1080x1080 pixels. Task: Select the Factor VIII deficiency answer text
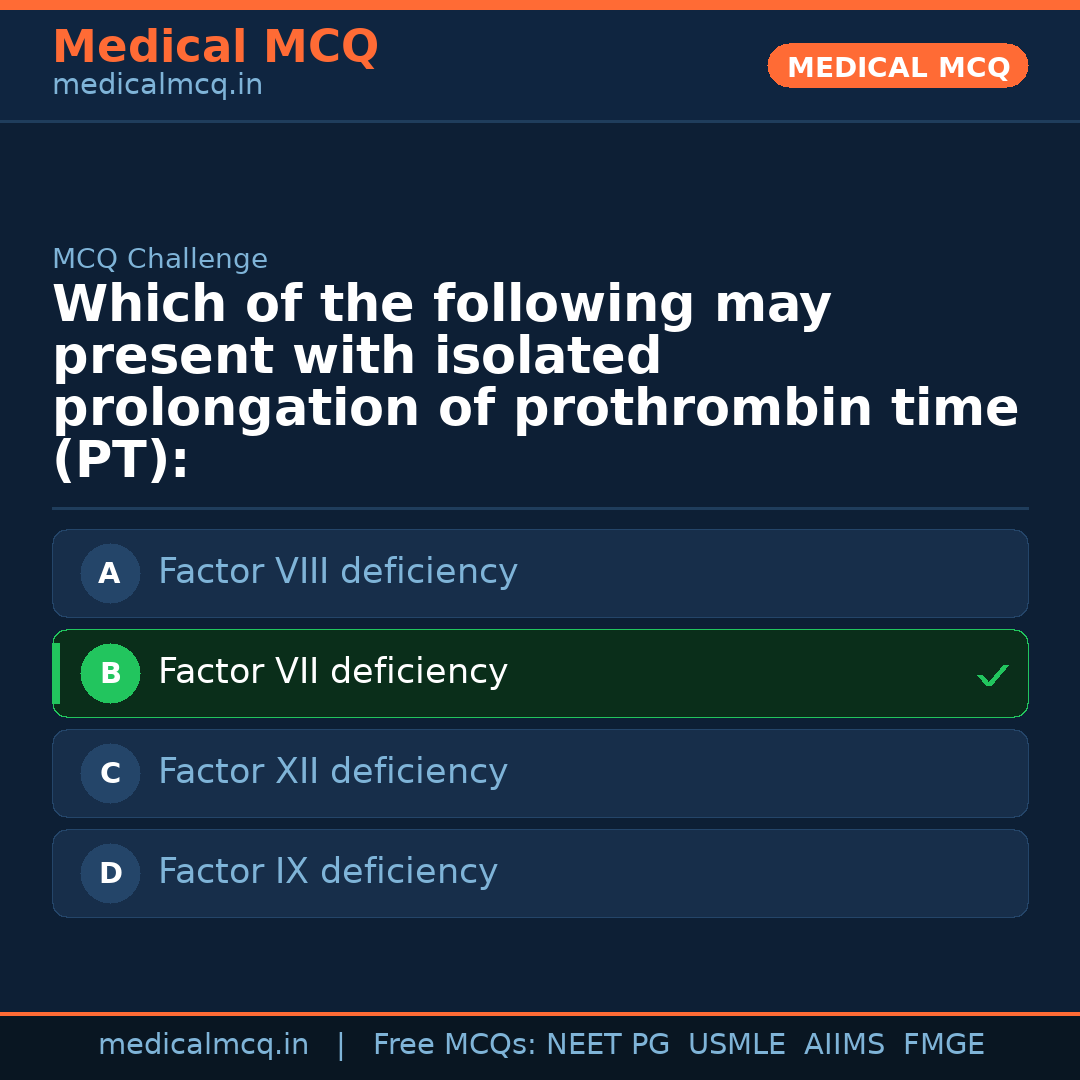tap(337, 572)
